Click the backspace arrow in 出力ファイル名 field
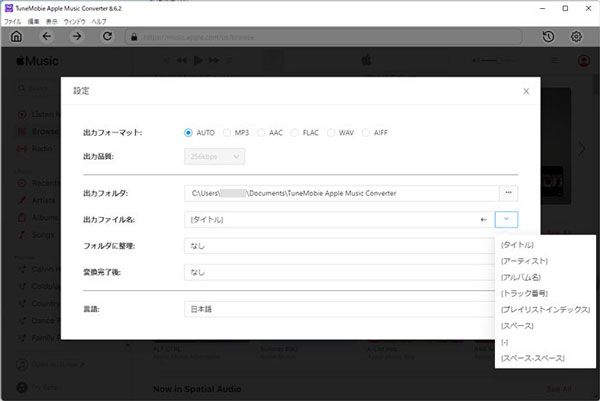600x401 pixels. click(484, 220)
